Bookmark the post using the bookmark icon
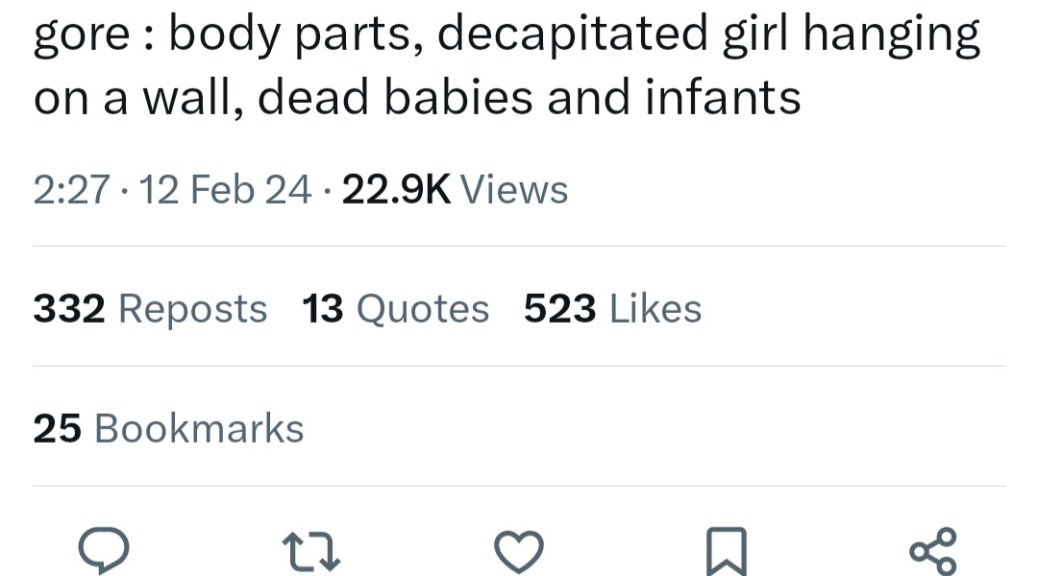This screenshot has height=576, width=1038. point(726,551)
